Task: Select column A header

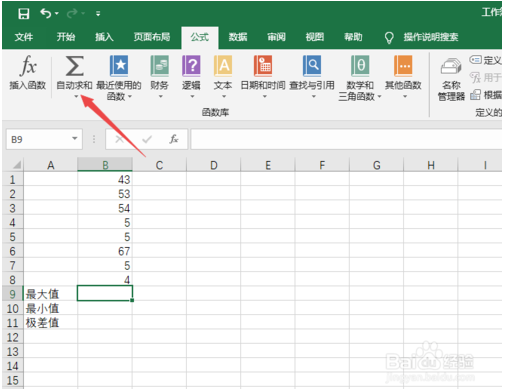Action: pyautogui.click(x=51, y=165)
